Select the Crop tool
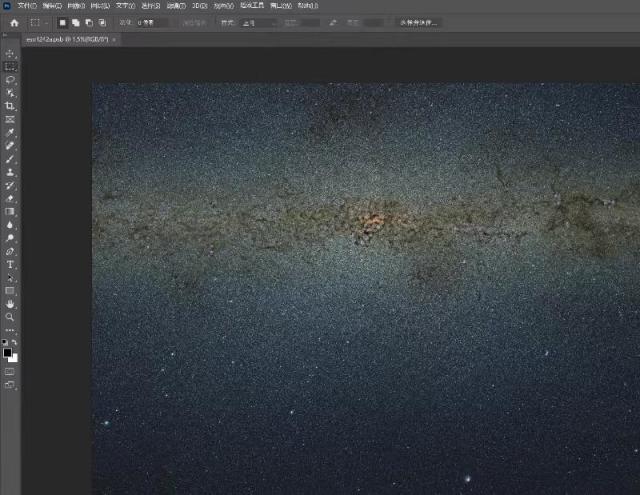Screen dimensions: 640x495 pos(10,106)
